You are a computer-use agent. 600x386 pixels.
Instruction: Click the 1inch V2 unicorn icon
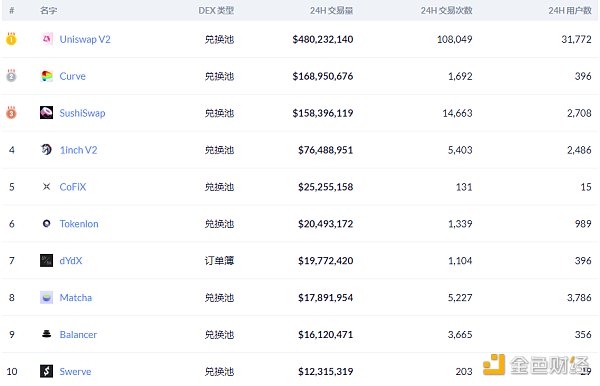point(47,150)
